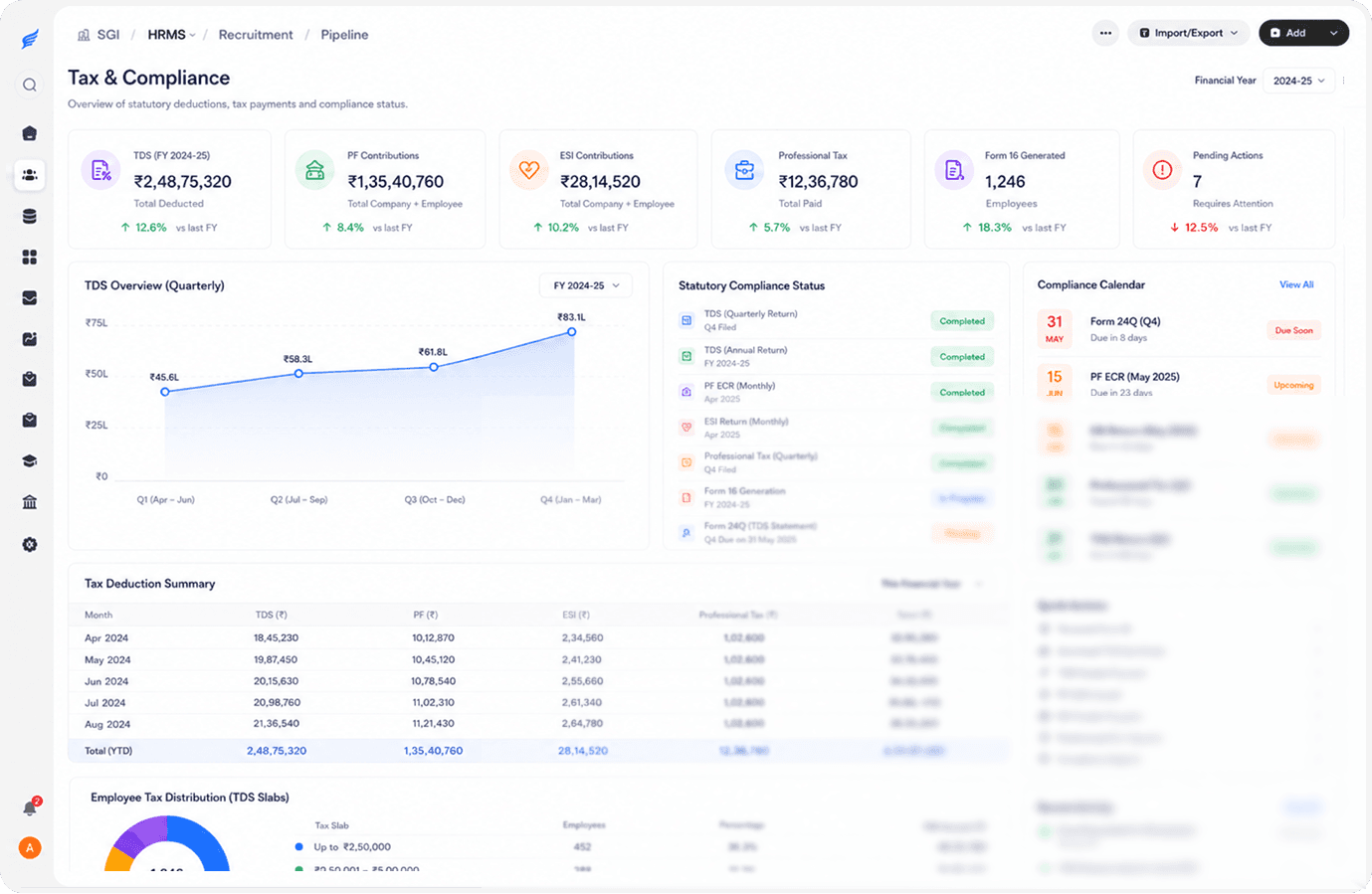This screenshot has height=894, width=1372.
Task: Select the Form 24Q (Q4) calendar entry
Action: tap(1180, 329)
